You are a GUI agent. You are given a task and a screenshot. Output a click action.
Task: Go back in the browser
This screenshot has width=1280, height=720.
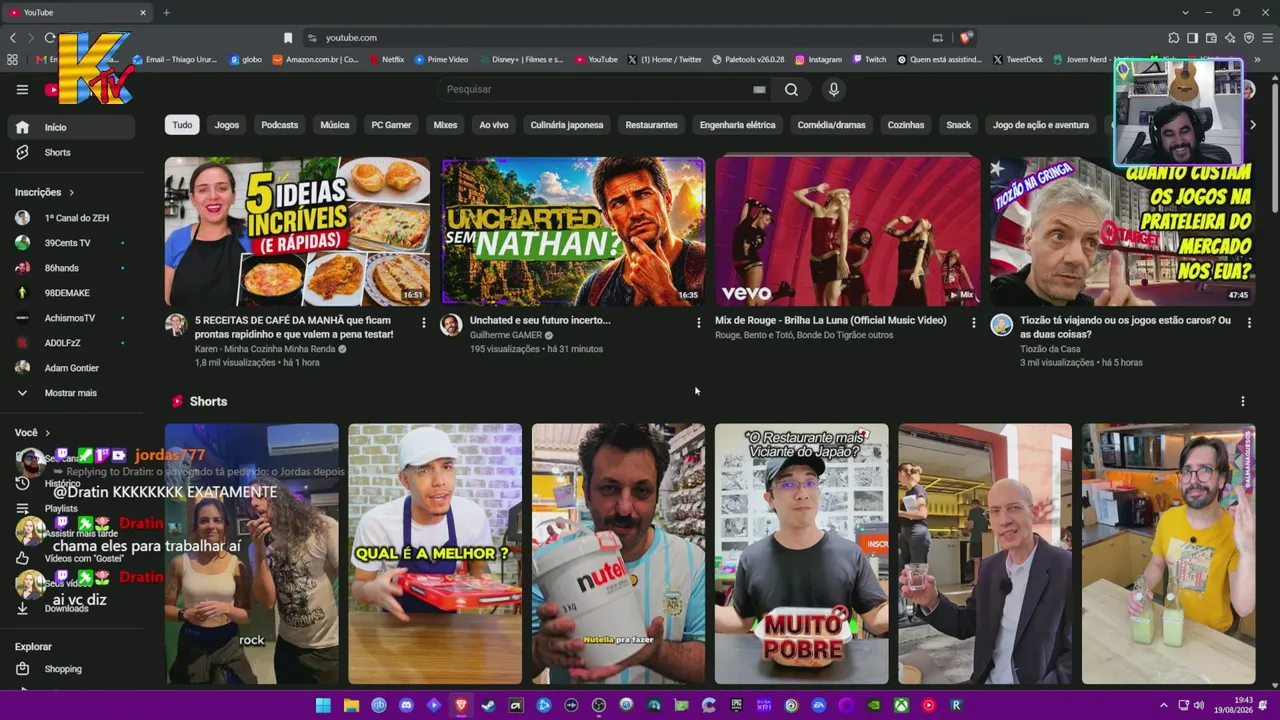[x=13, y=38]
